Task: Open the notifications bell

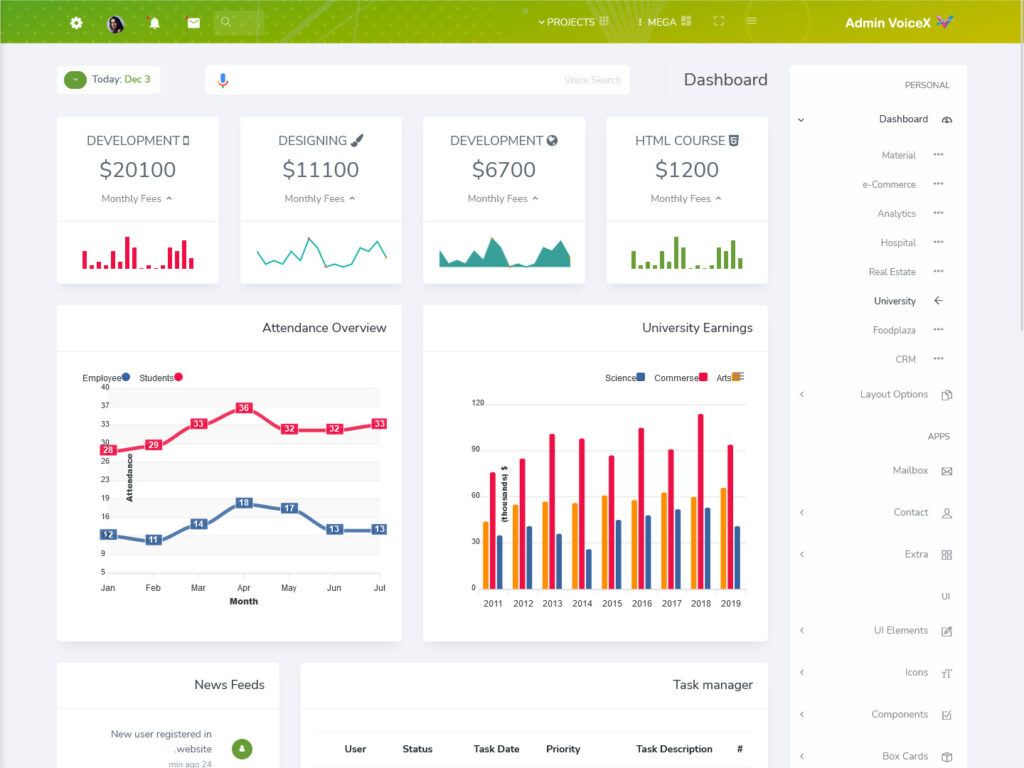Action: pos(154,23)
